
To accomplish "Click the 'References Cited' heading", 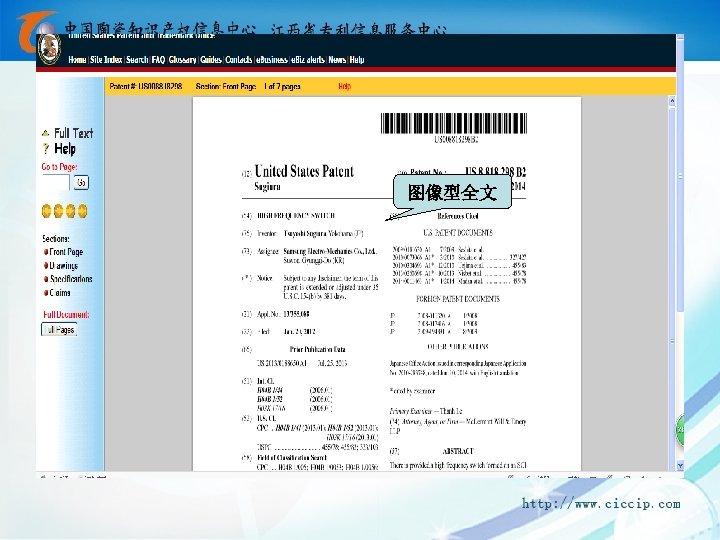I will (458, 216).
